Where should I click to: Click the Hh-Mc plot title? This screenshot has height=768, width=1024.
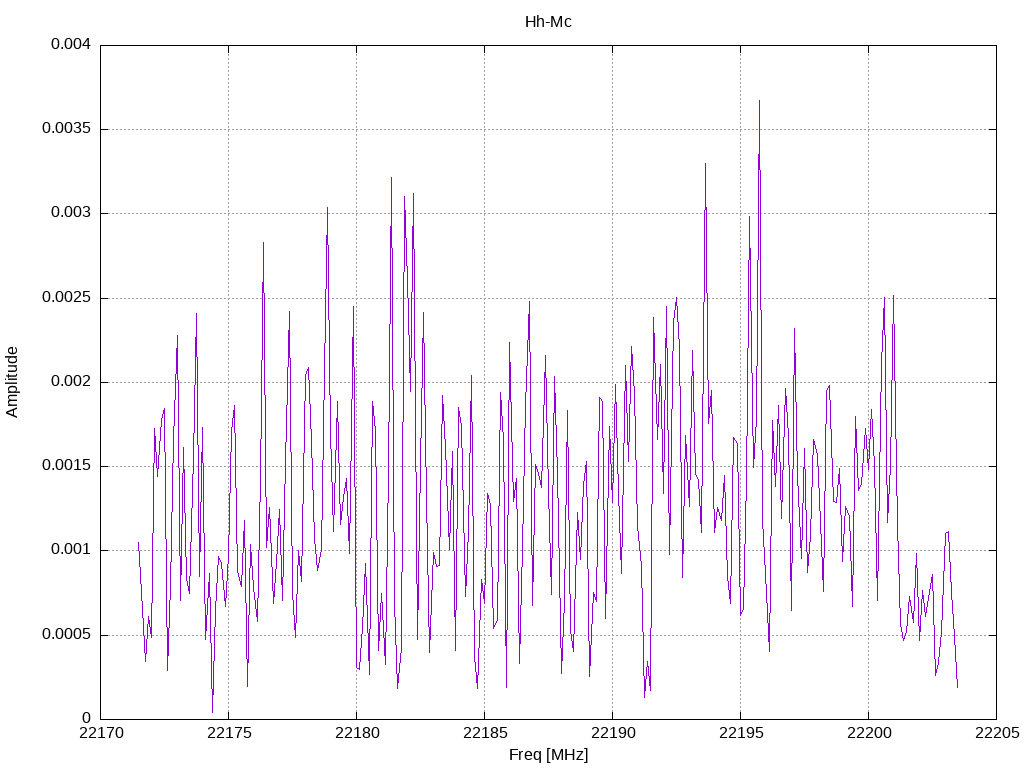(x=548, y=22)
